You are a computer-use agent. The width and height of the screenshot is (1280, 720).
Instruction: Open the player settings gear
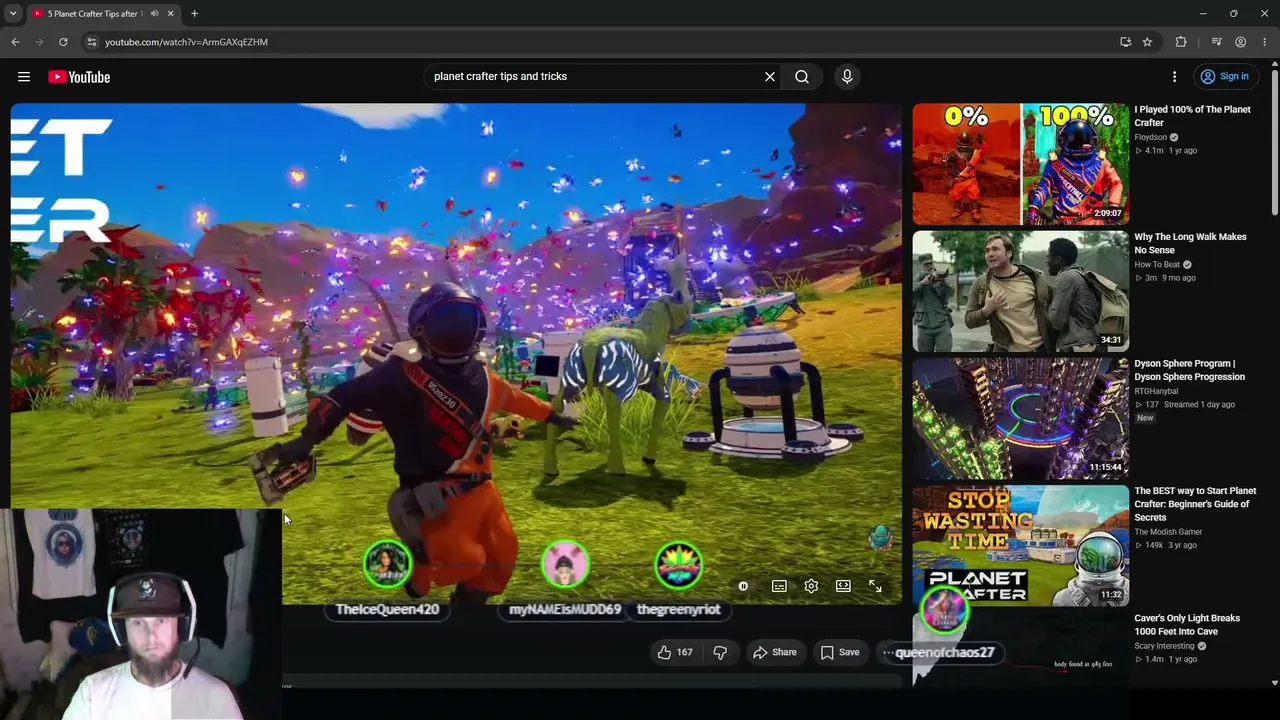[811, 586]
